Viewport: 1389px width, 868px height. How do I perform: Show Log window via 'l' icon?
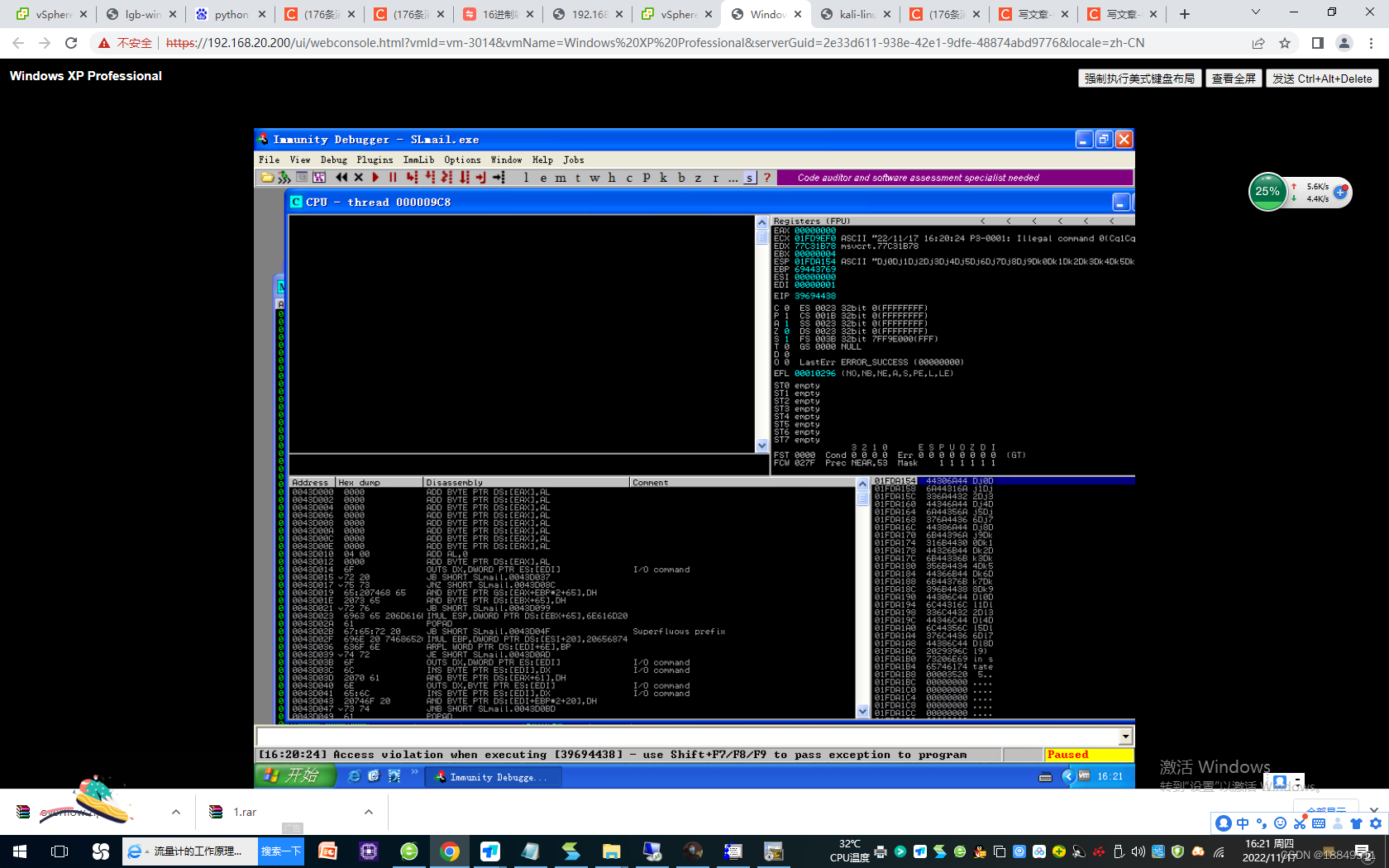tap(526, 178)
